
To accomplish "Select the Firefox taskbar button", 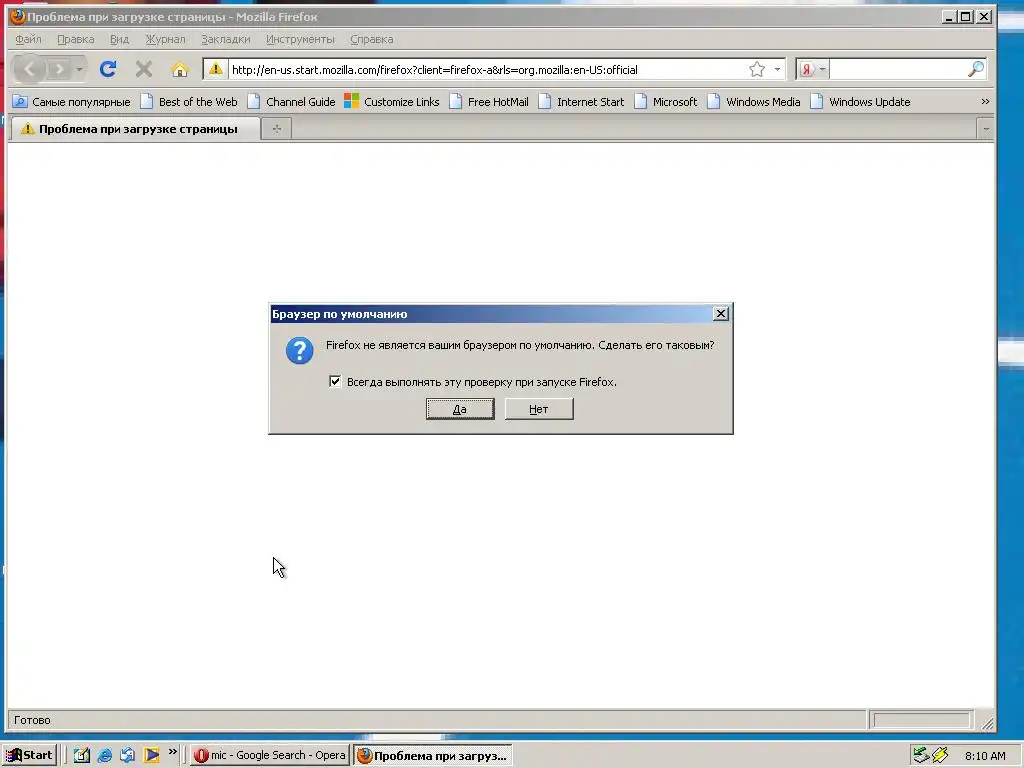I will (433, 756).
